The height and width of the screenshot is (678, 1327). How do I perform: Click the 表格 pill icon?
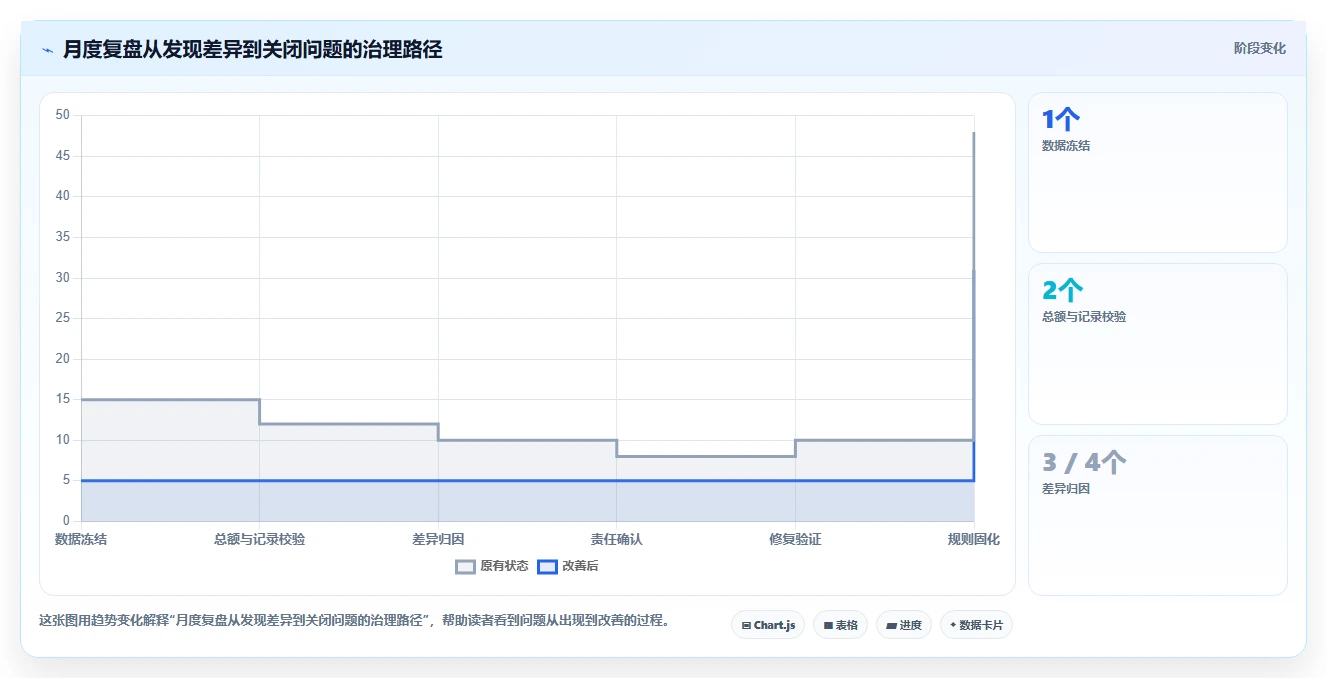coord(828,626)
